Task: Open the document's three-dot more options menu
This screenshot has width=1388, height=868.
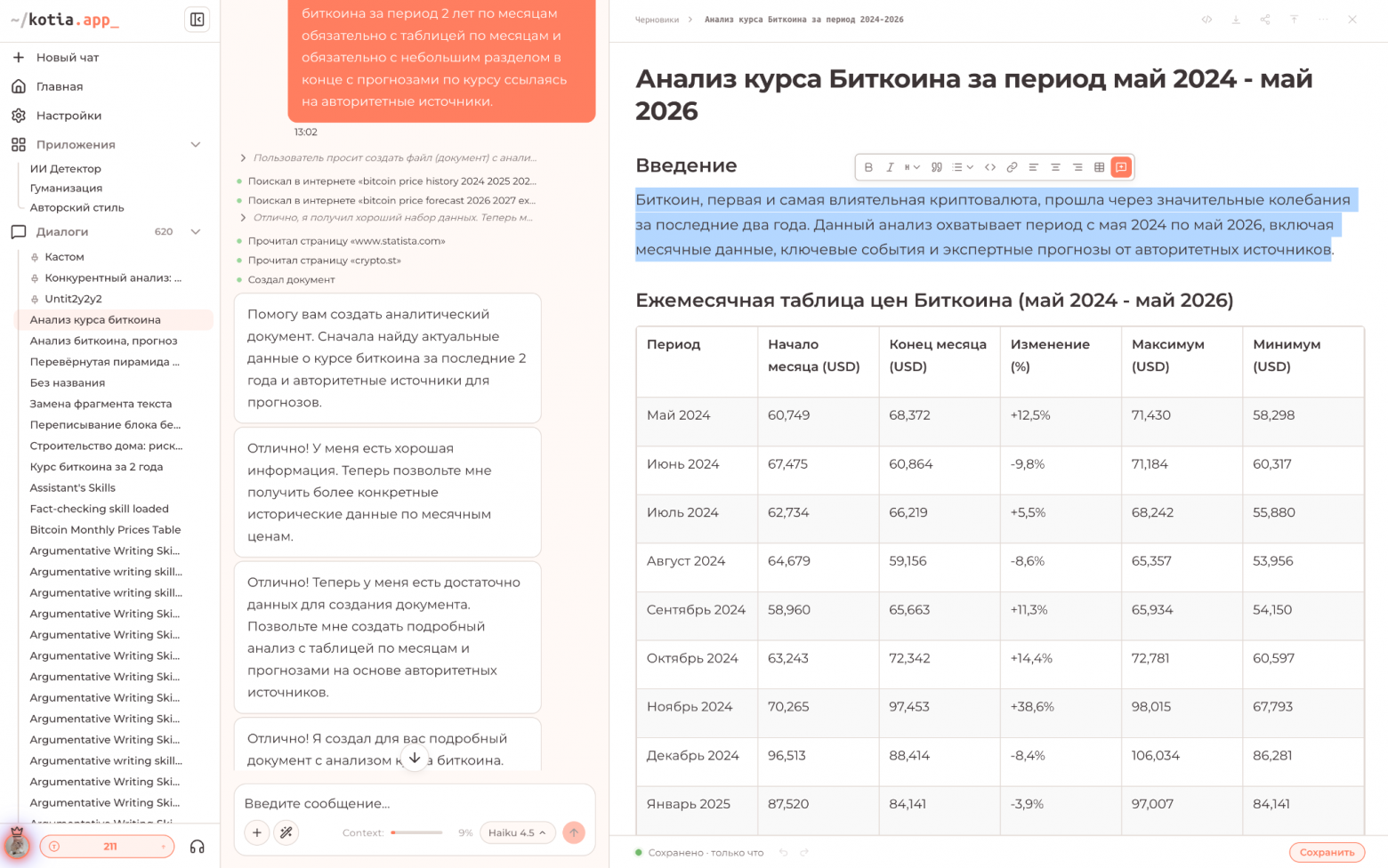Action: [x=1323, y=20]
